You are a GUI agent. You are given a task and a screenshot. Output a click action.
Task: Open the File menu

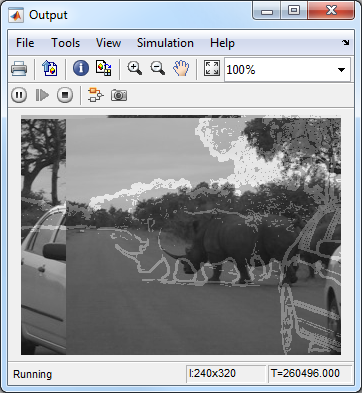25,43
